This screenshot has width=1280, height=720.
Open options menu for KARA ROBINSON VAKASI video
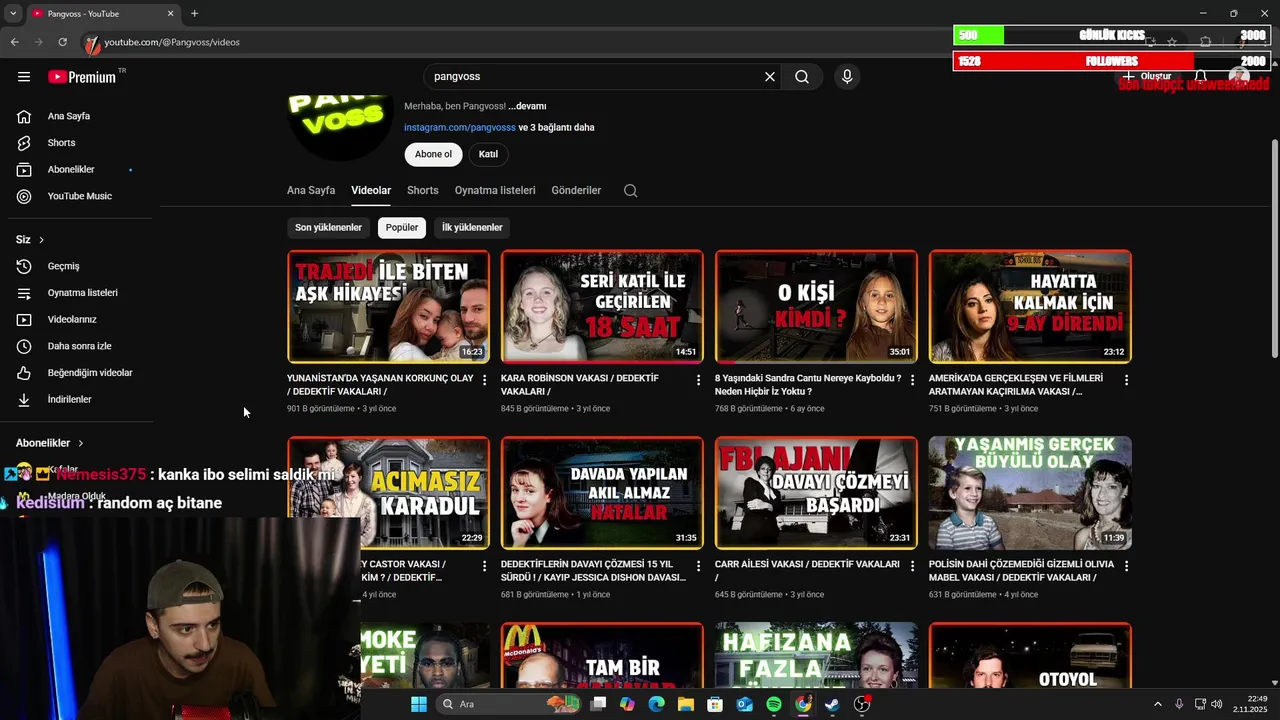click(699, 380)
